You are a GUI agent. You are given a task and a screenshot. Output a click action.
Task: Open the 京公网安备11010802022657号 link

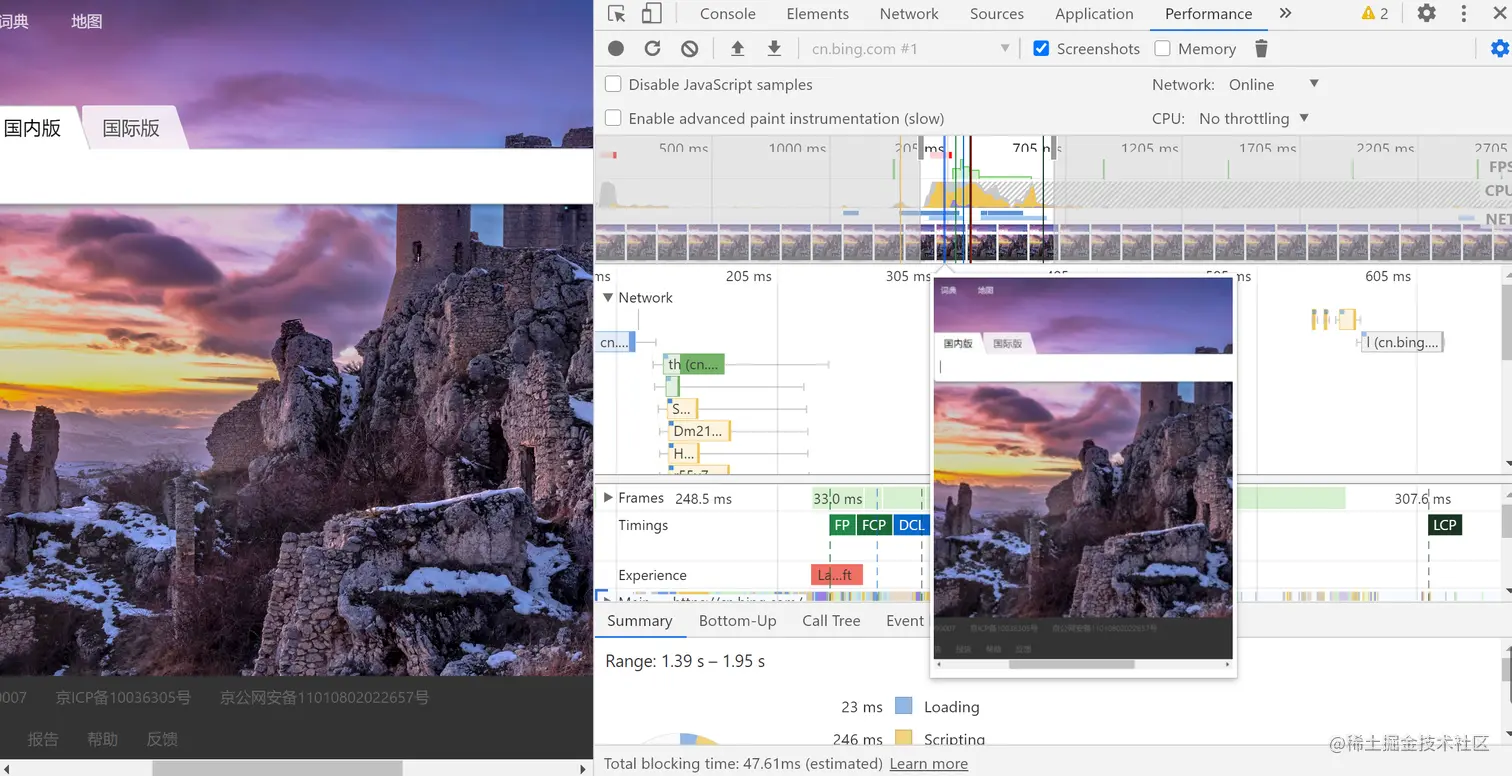pyautogui.click(x=325, y=697)
